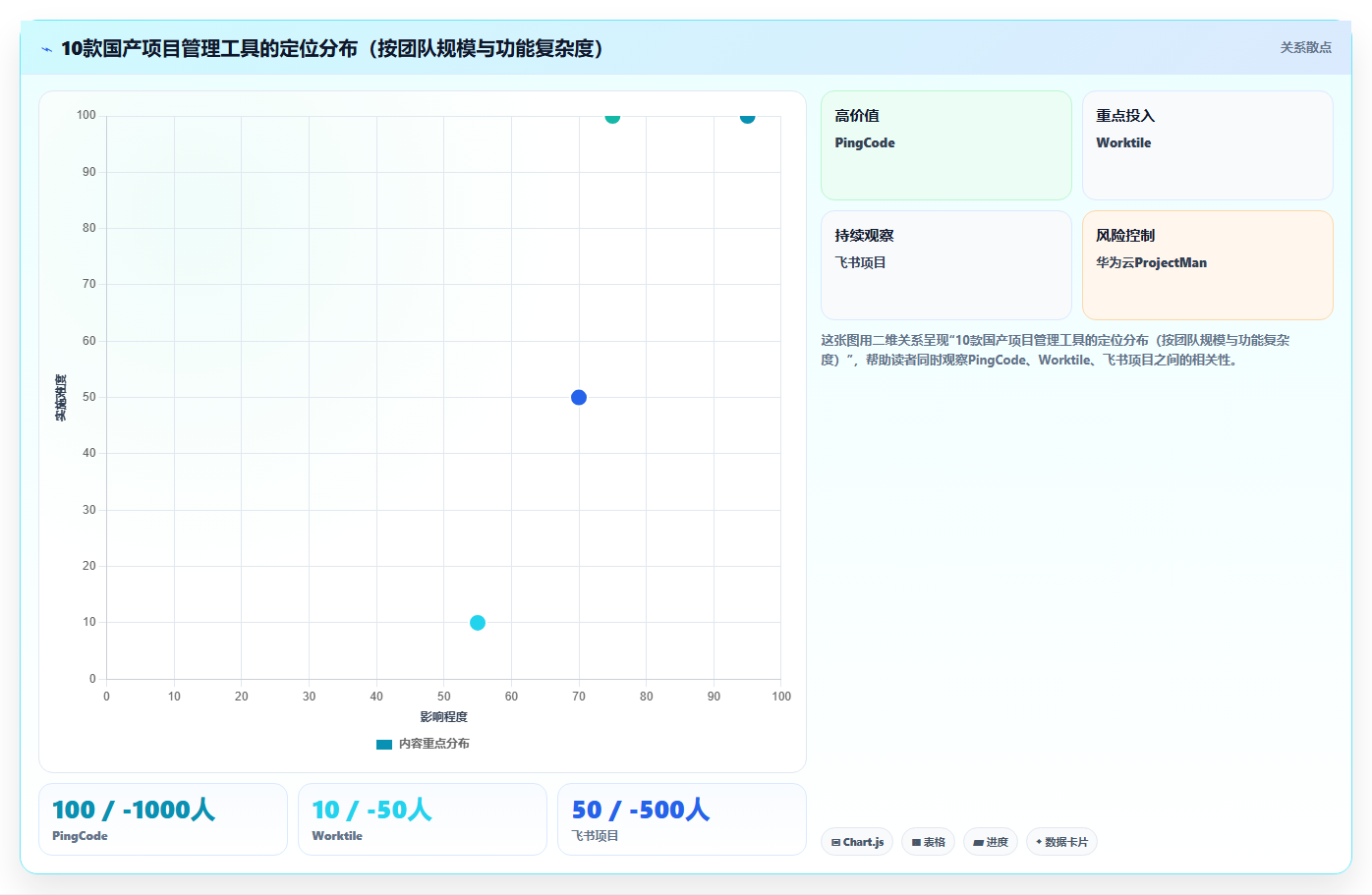Open the 持续观察 飞书项目 card
This screenshot has width=1372, height=895.
[946, 265]
